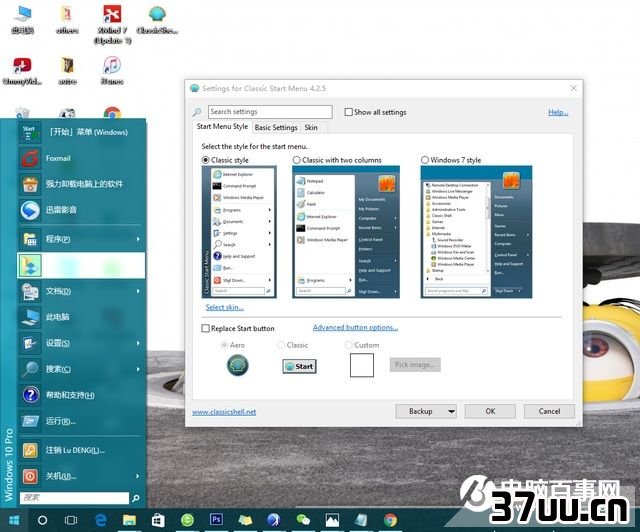Click the empty Custom image preview box

362,365
